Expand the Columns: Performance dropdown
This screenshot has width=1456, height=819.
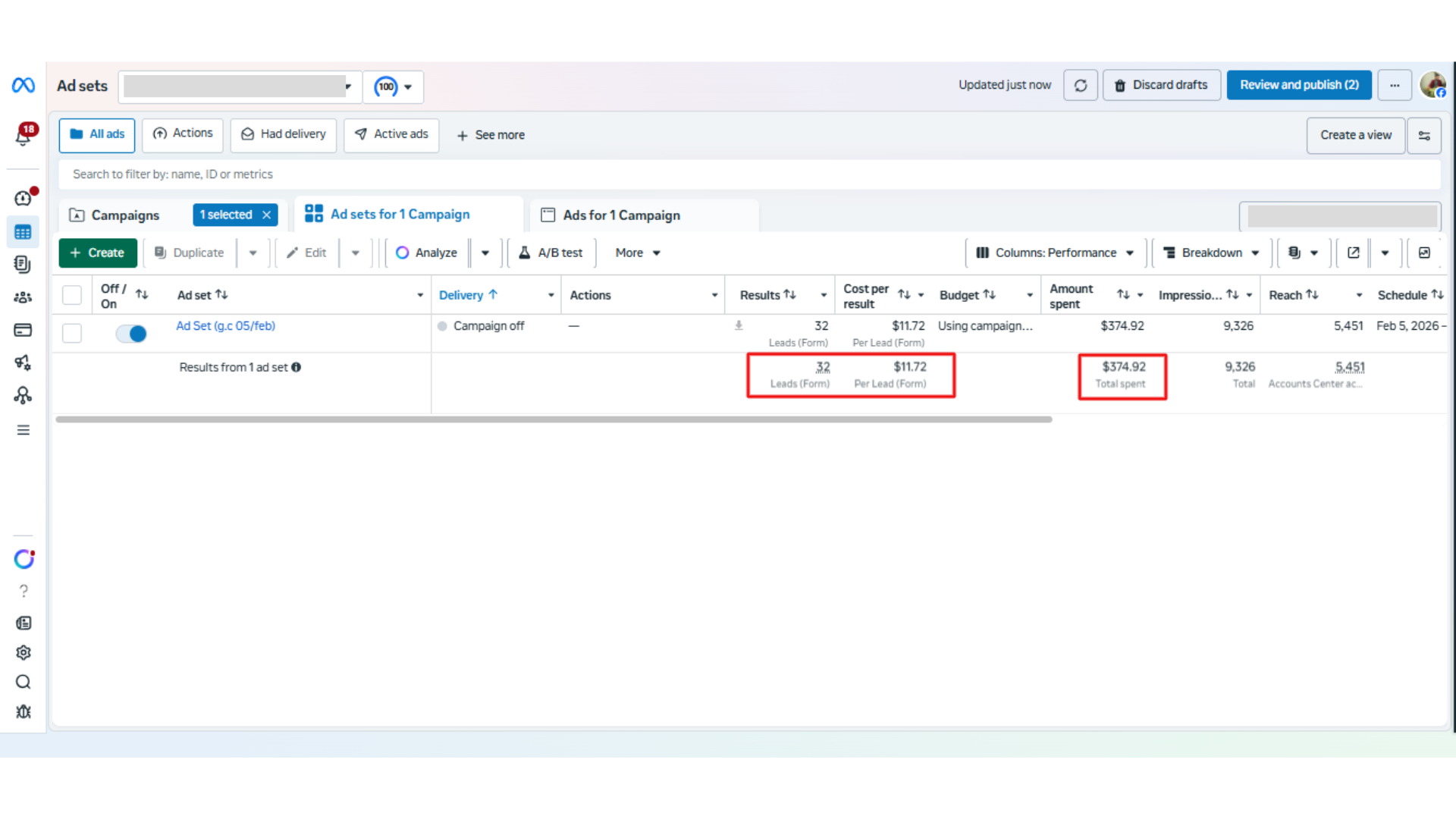pyautogui.click(x=1055, y=253)
